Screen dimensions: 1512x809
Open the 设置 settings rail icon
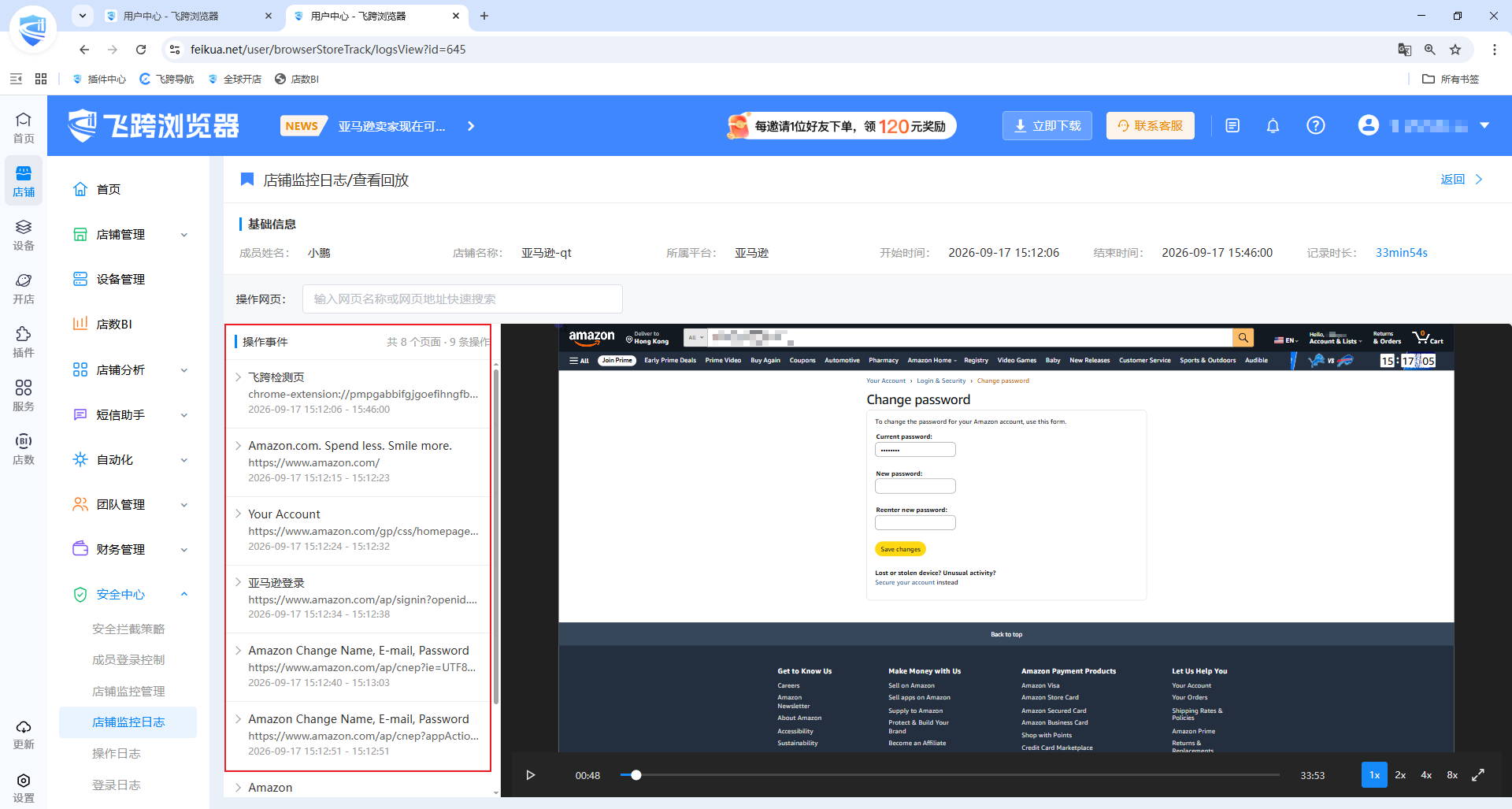coord(24,787)
